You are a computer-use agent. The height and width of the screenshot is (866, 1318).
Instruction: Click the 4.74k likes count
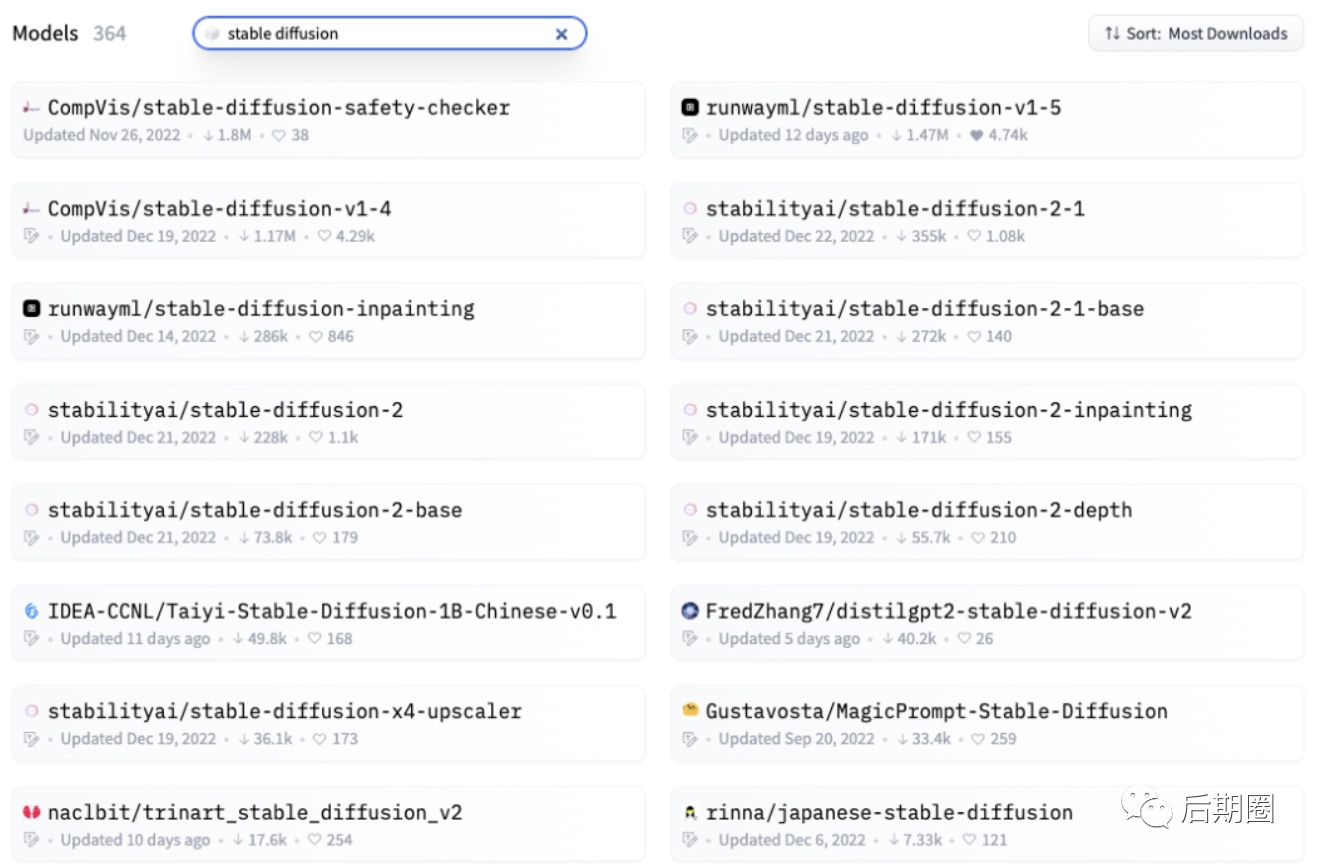pyautogui.click(x=1008, y=135)
